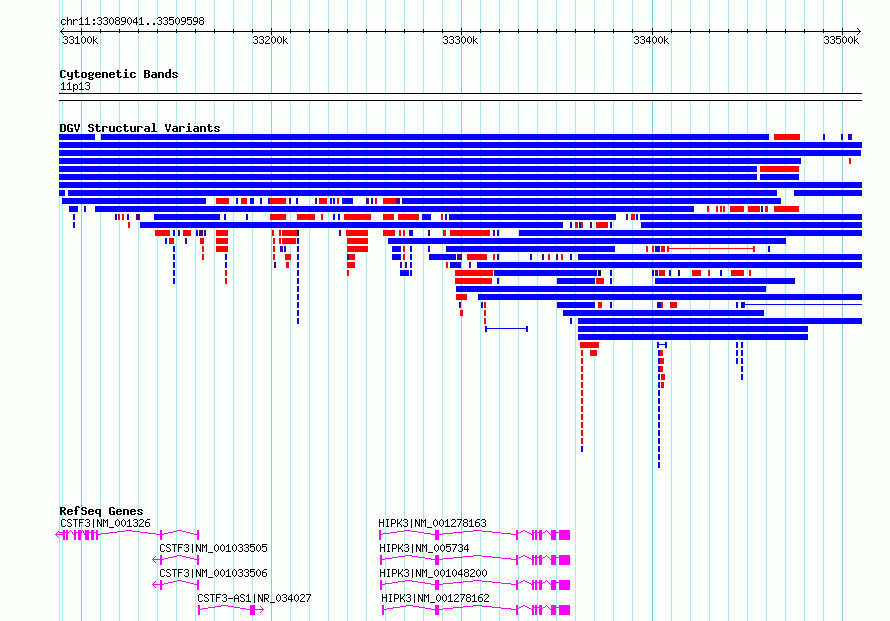
Task: Click the RefSeq Genes track title
Action: coord(101,511)
